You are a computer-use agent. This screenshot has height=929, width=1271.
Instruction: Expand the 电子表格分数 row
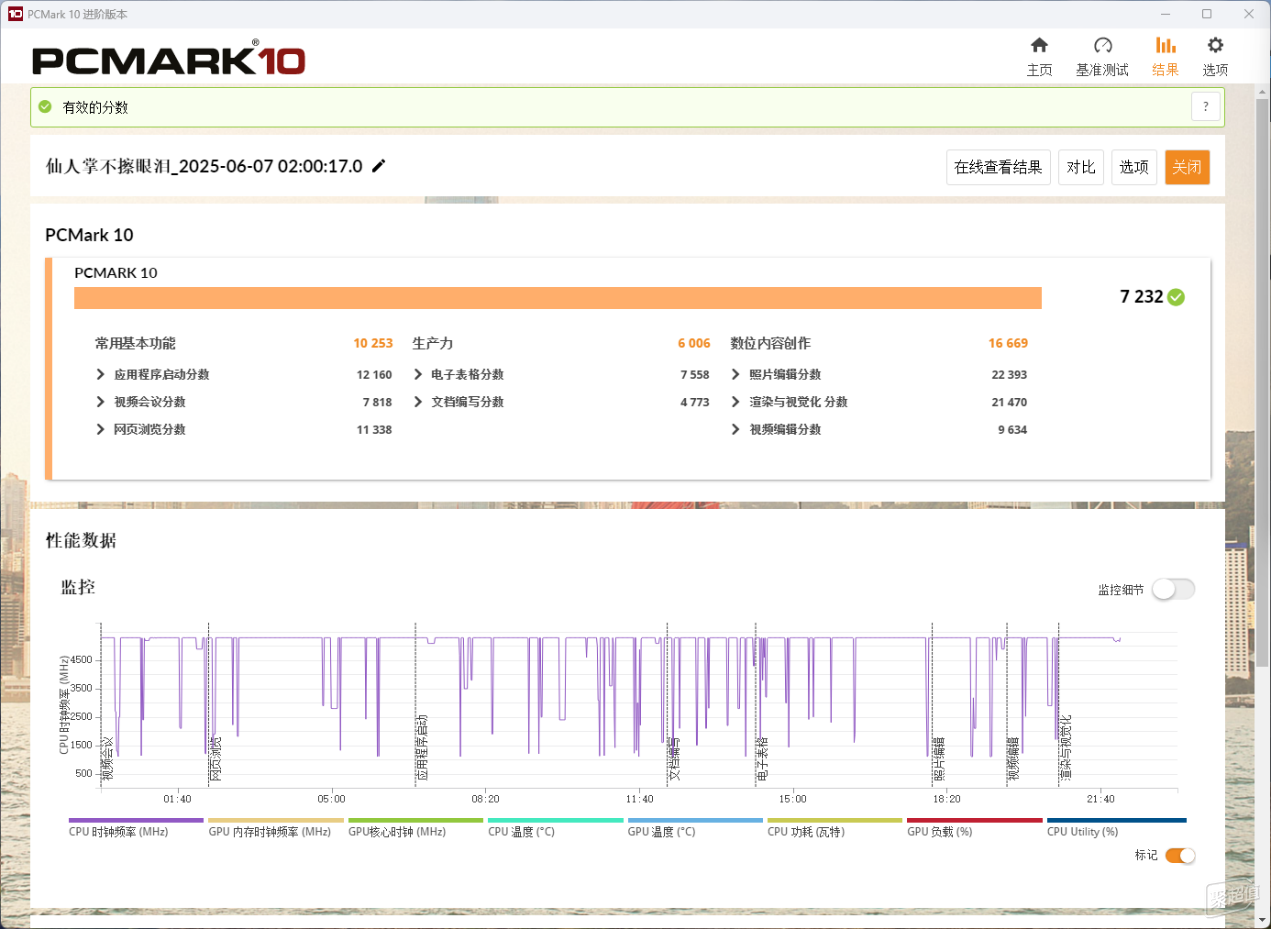coord(561,375)
